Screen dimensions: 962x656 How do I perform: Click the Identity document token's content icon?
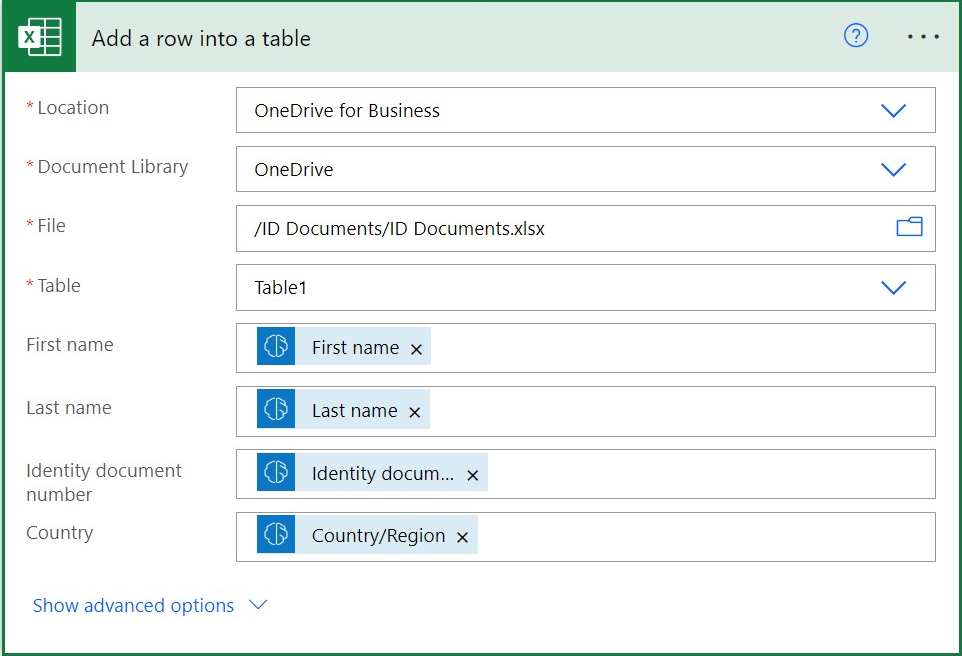coord(274,473)
